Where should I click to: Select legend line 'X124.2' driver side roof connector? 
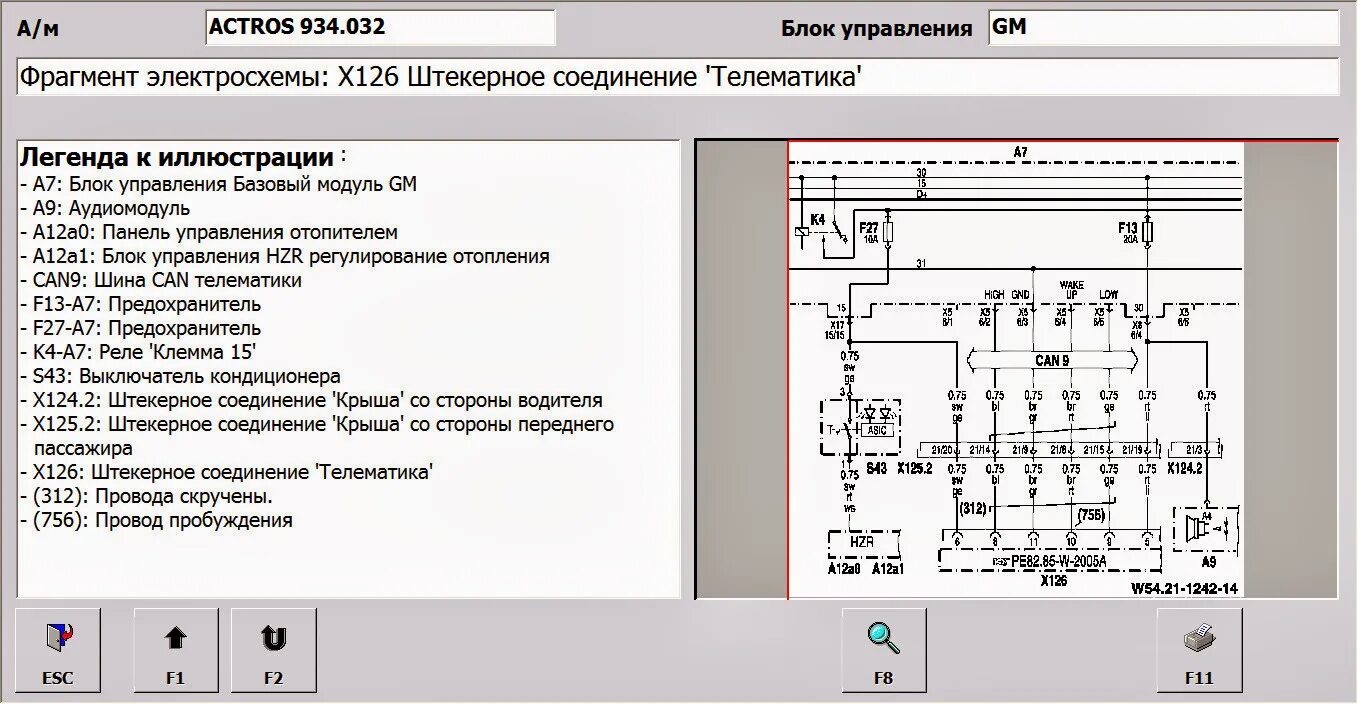(311, 400)
